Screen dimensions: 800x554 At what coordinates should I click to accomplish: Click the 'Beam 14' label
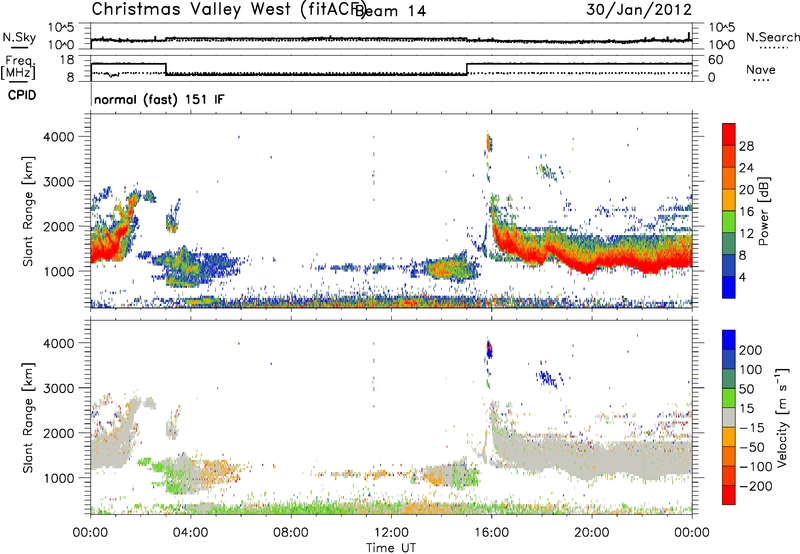click(x=391, y=11)
